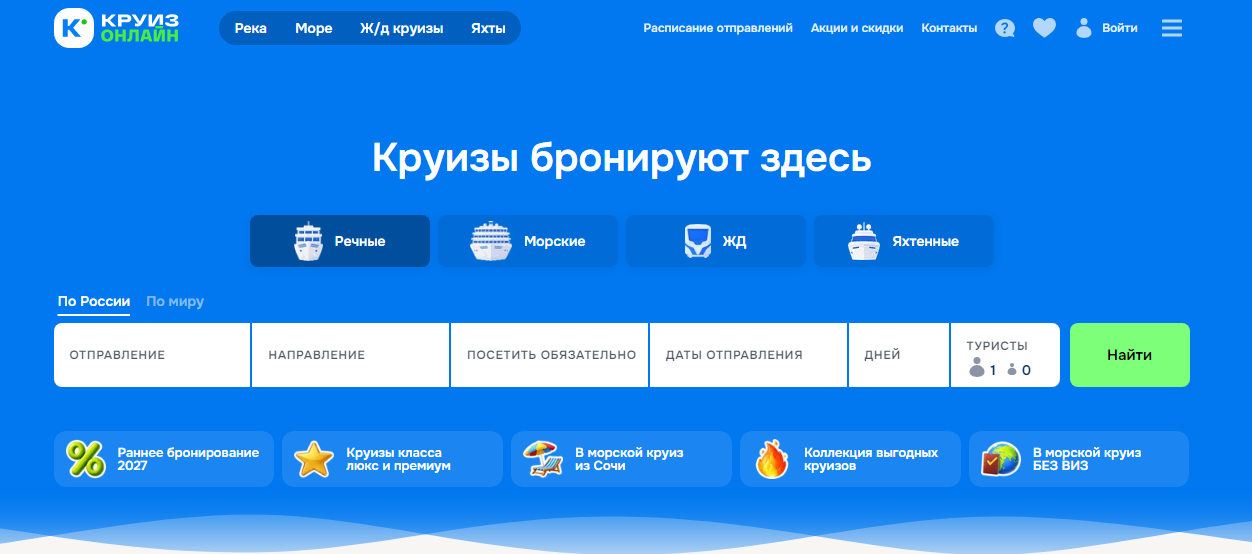
Task: Open the Посетить обязательно field
Action: [550, 355]
